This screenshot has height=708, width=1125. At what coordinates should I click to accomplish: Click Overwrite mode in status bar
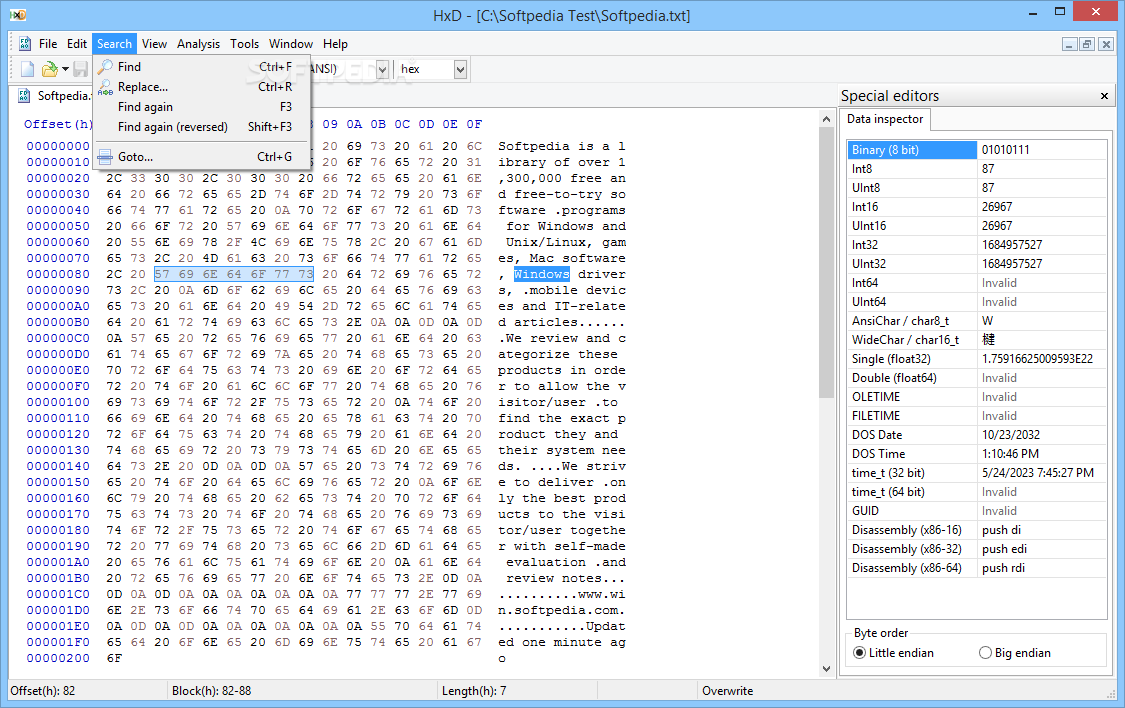[x=728, y=691]
